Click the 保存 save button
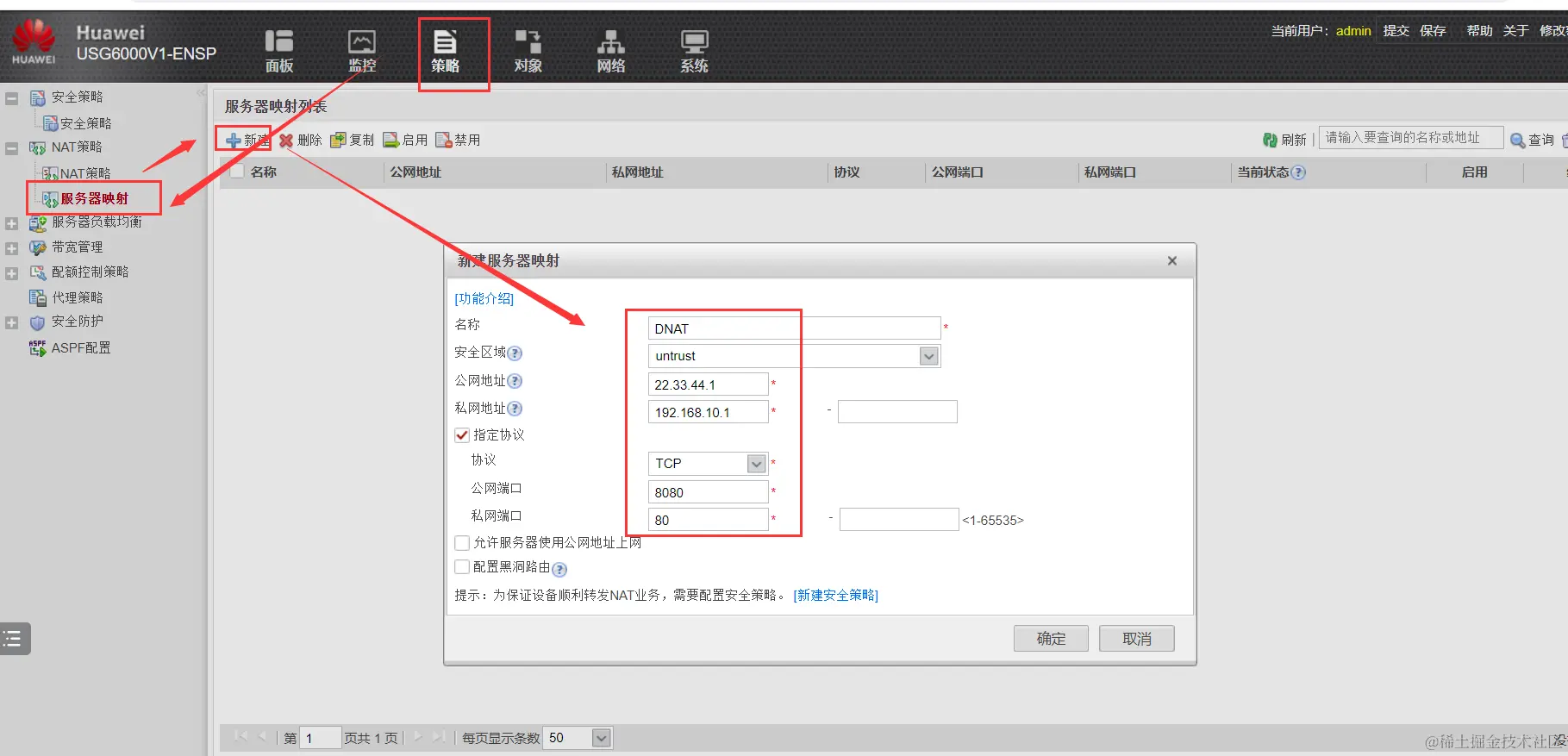This screenshot has height=756, width=1568. pyautogui.click(x=1433, y=31)
